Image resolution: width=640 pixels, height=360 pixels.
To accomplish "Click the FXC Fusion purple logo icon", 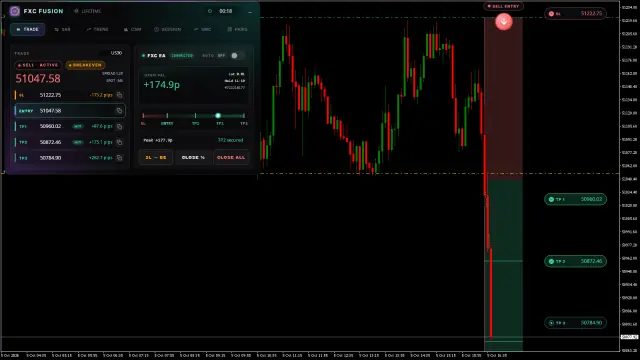I will pos(15,11).
